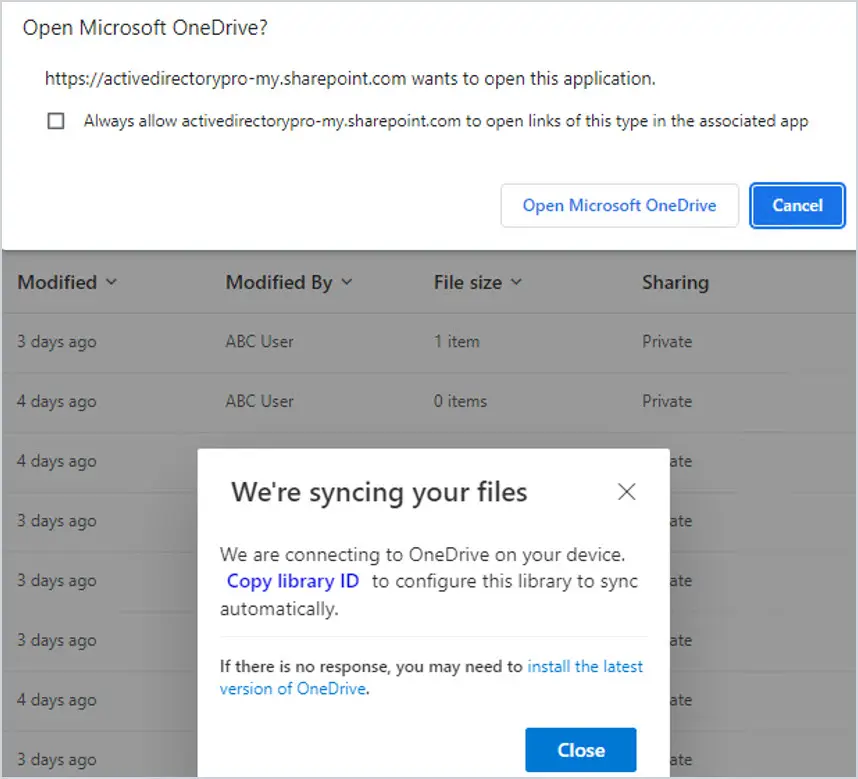Click Private in the 1 item row
The width and height of the screenshot is (858, 779).
pyautogui.click(x=667, y=341)
